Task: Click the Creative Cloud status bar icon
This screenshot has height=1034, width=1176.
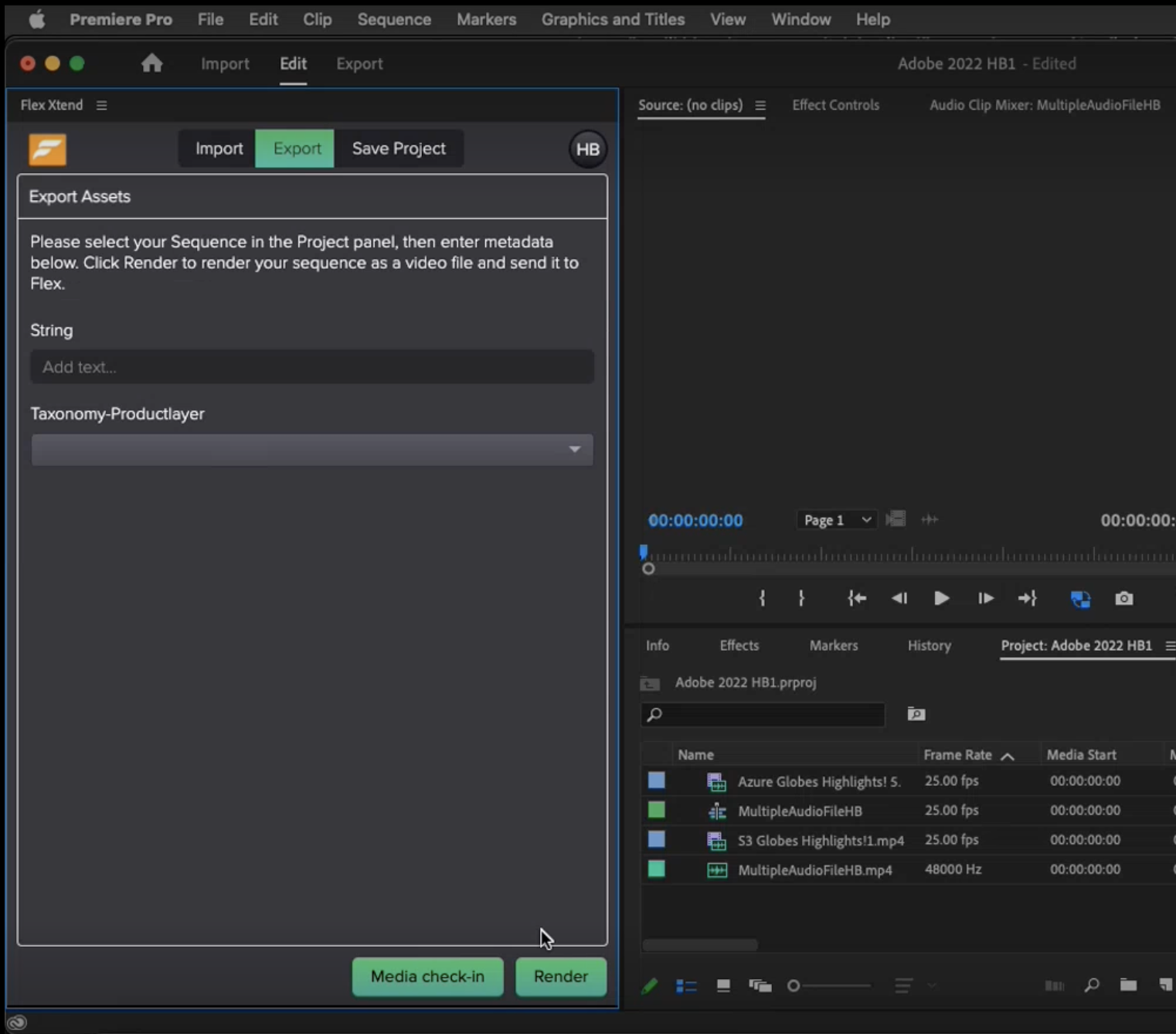Action: [17, 1022]
